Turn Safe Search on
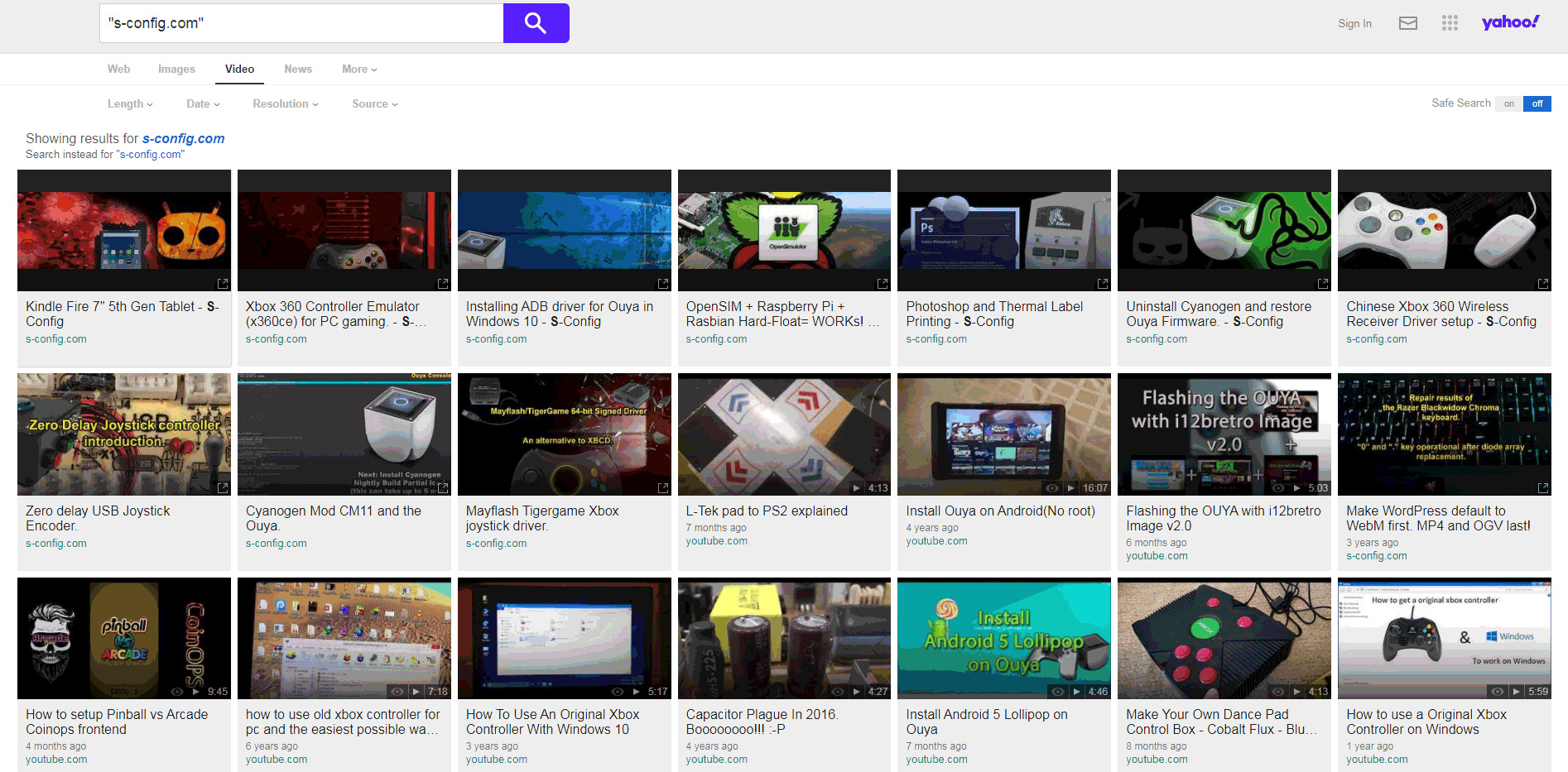1568x772 pixels. point(1509,103)
